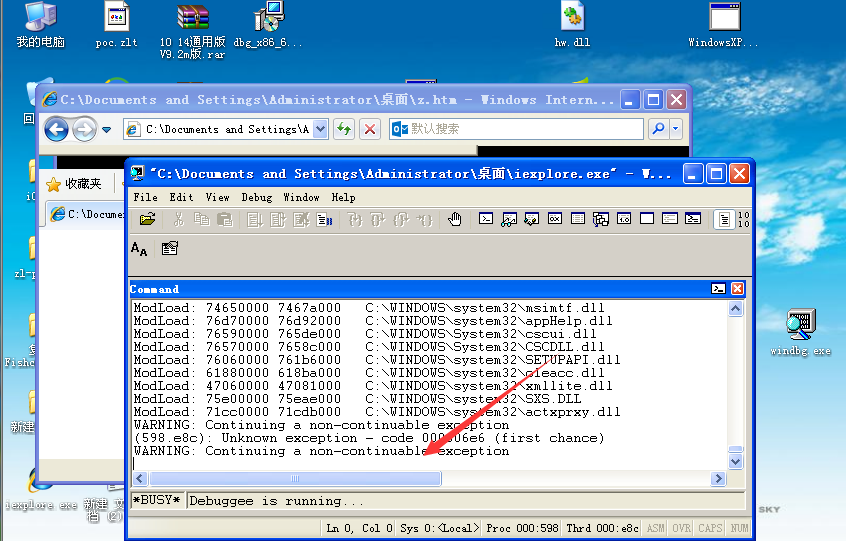Screen dimensions: 846x541
Task: Click the IE window Forward button
Action: [84, 129]
